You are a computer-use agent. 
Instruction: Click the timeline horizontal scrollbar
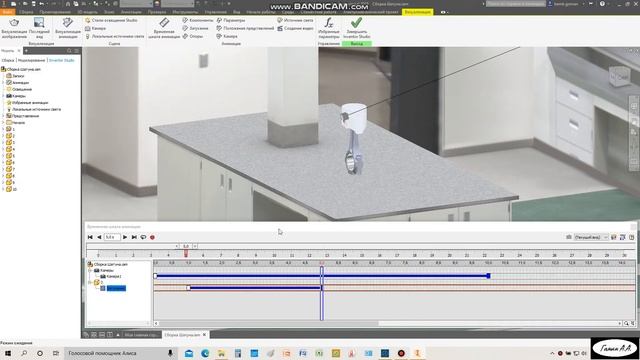tap(269, 323)
